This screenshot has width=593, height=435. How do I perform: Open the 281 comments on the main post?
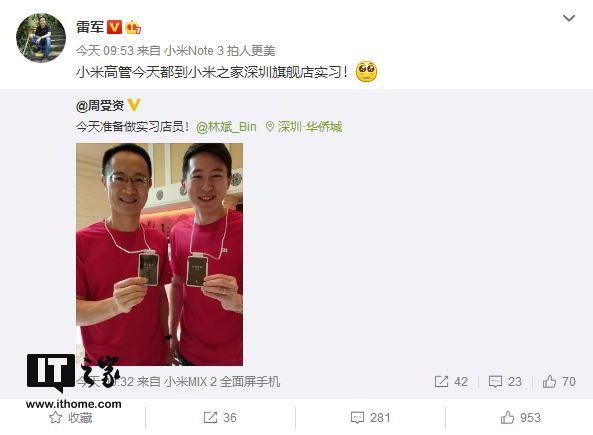[370, 418]
